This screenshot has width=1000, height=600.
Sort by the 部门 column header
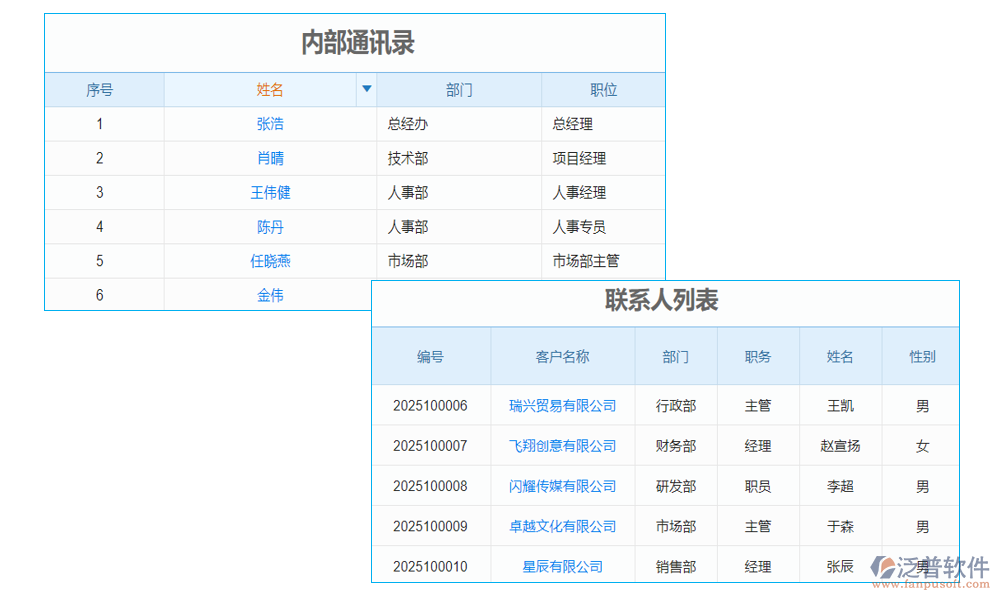click(x=459, y=89)
